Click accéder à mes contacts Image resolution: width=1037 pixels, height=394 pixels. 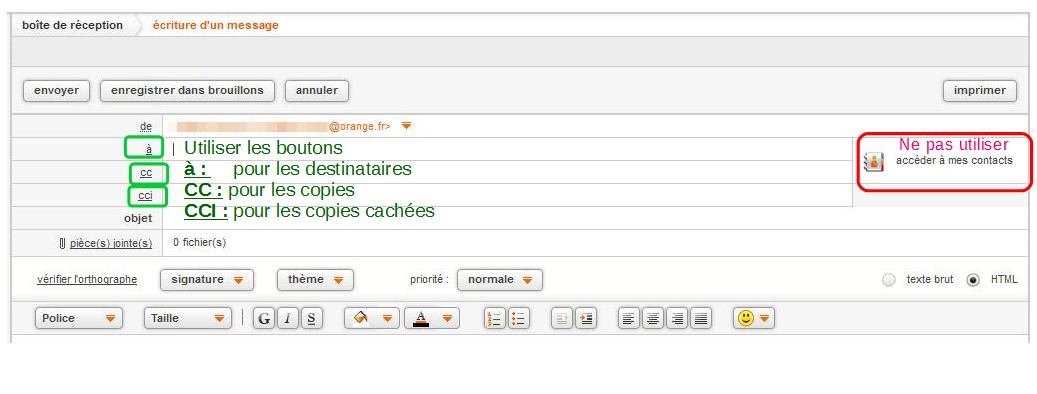pyautogui.click(x=954, y=161)
